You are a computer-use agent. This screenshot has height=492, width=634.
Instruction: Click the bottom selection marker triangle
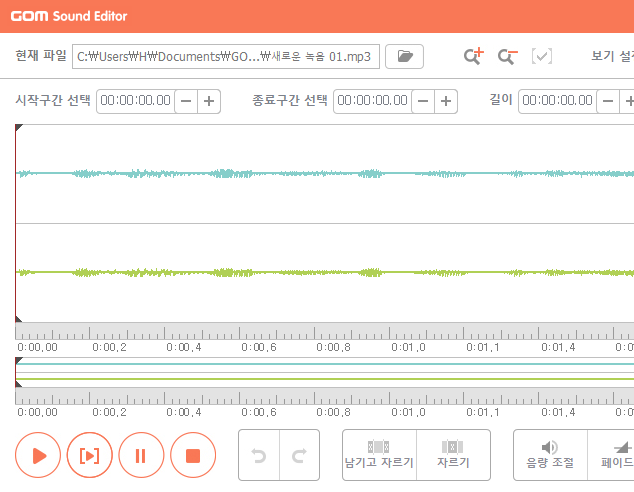[x=18, y=319]
